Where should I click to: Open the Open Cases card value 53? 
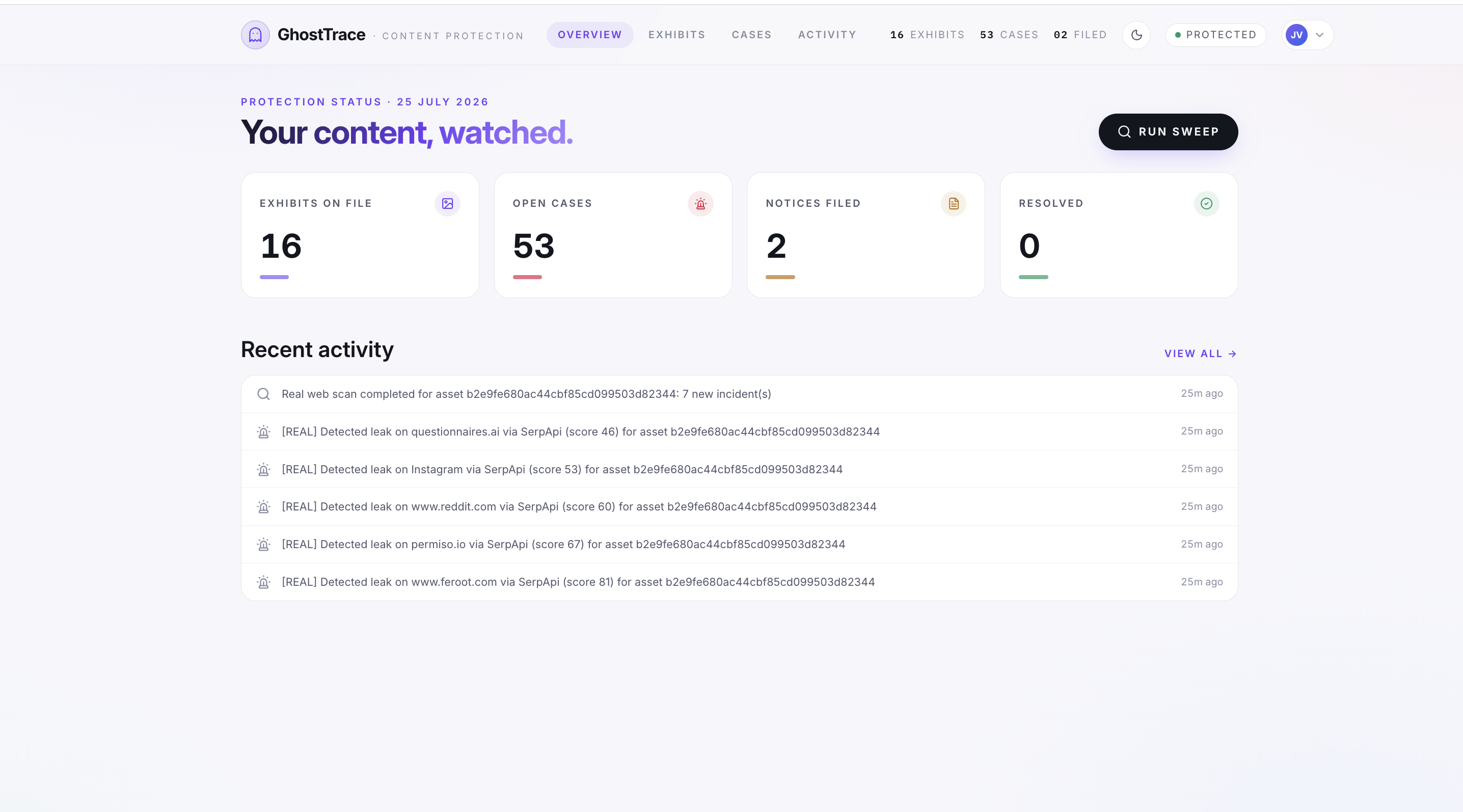tap(533, 246)
